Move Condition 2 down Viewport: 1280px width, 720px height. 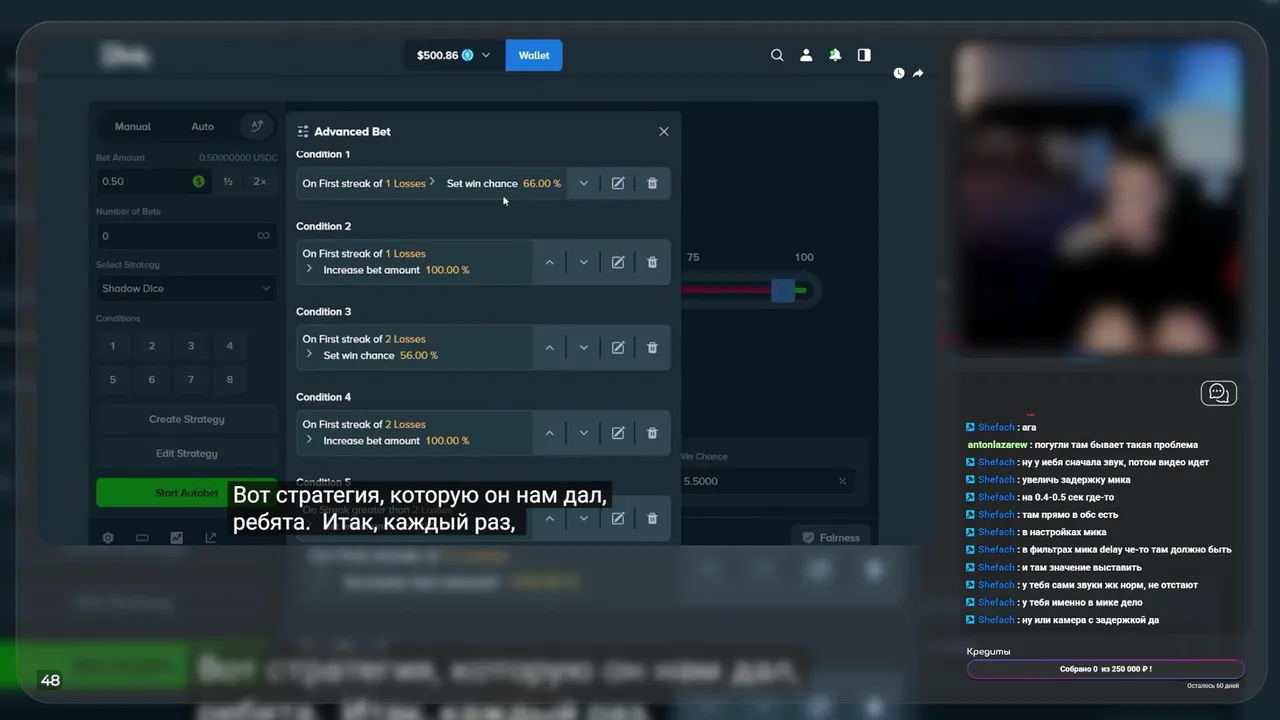pos(584,262)
